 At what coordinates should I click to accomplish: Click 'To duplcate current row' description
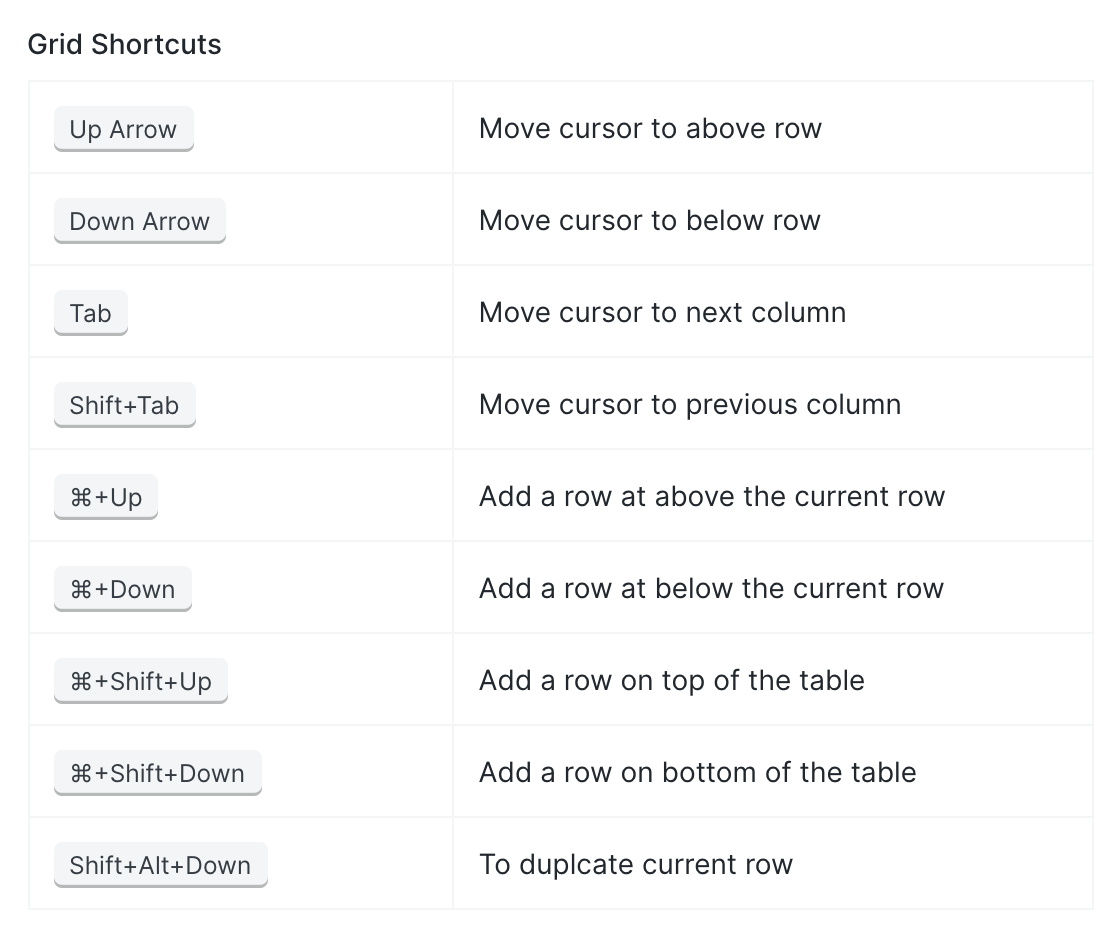click(636, 865)
